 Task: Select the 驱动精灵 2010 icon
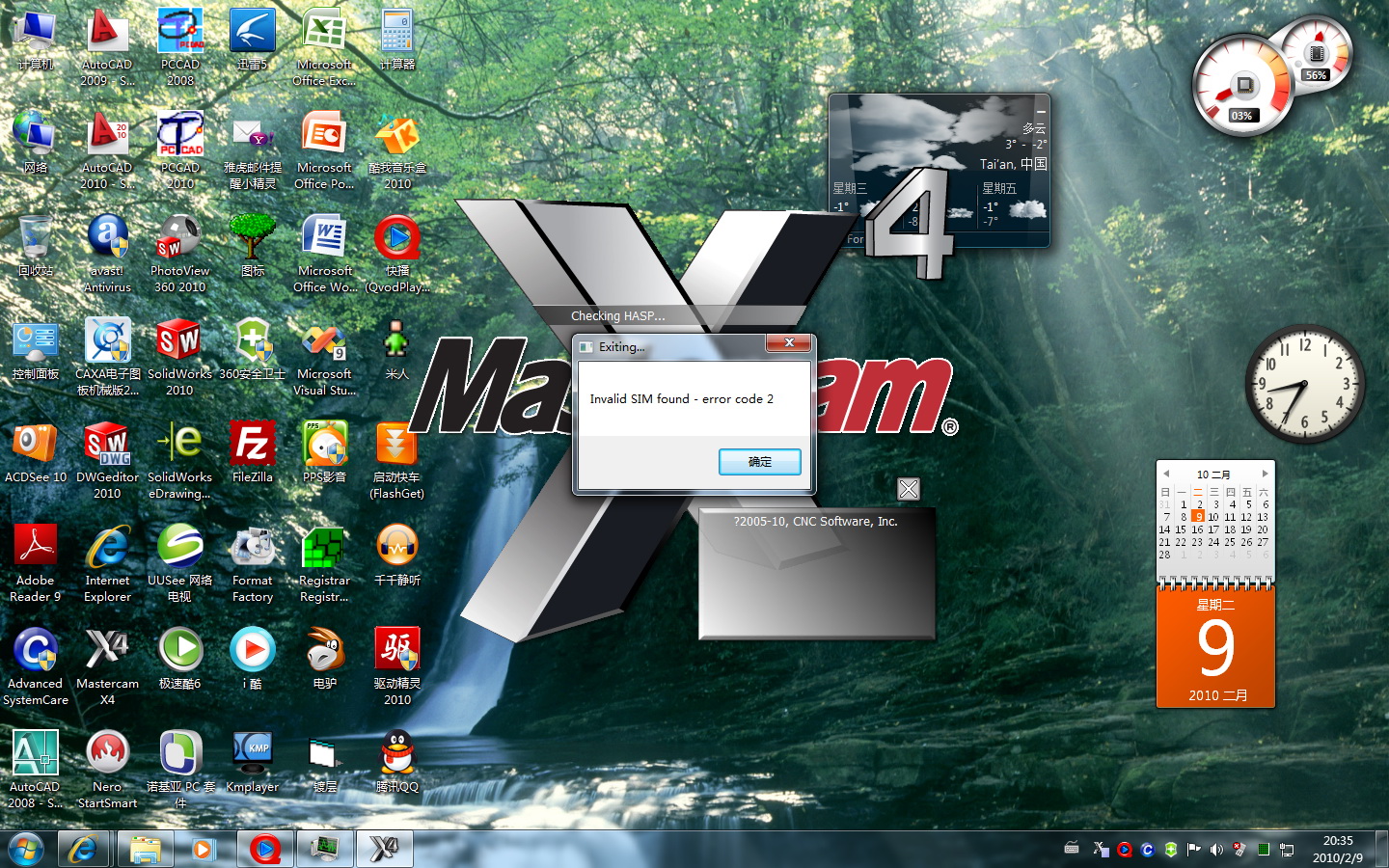[396, 667]
